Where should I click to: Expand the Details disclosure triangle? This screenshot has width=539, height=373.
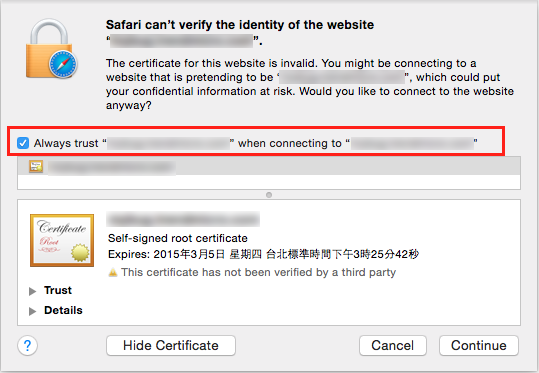pos(33,311)
